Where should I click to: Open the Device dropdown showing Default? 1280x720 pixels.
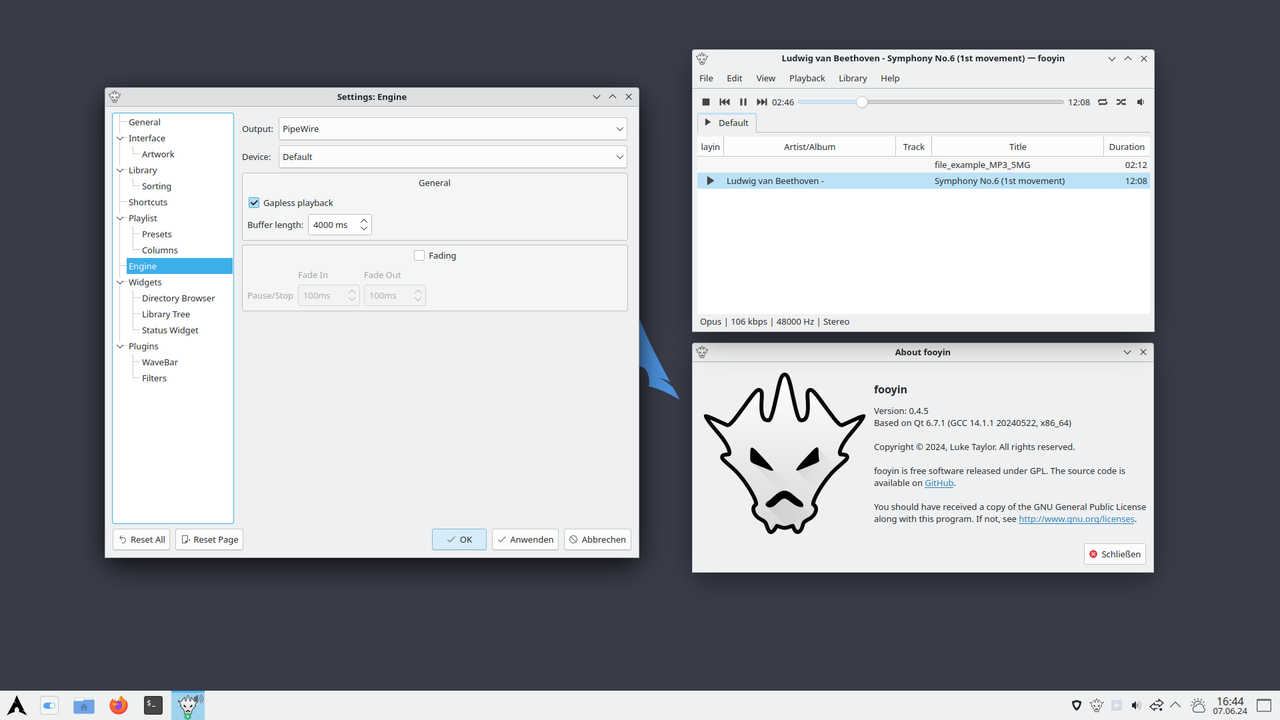453,157
